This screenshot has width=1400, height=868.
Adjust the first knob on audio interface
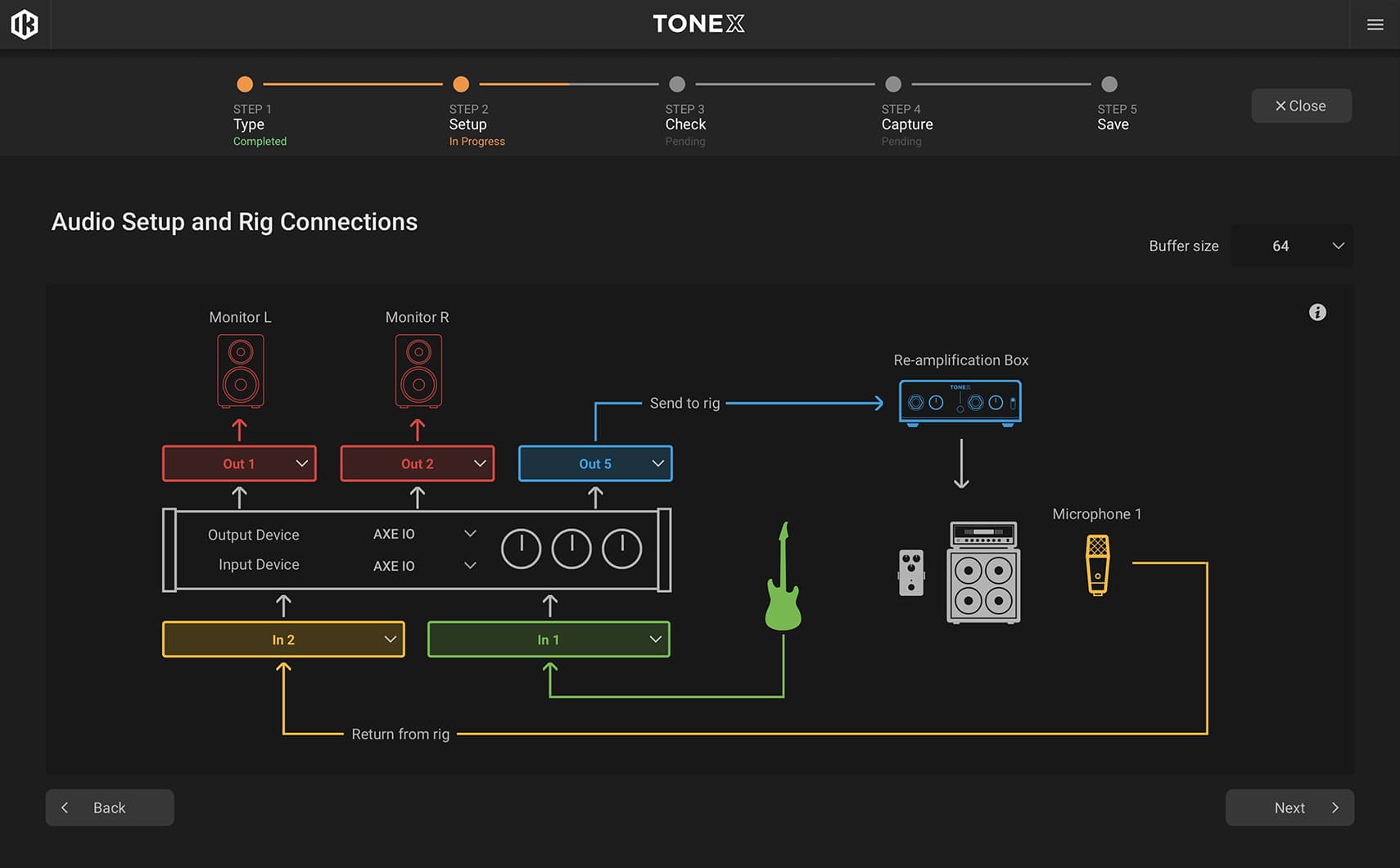521,549
